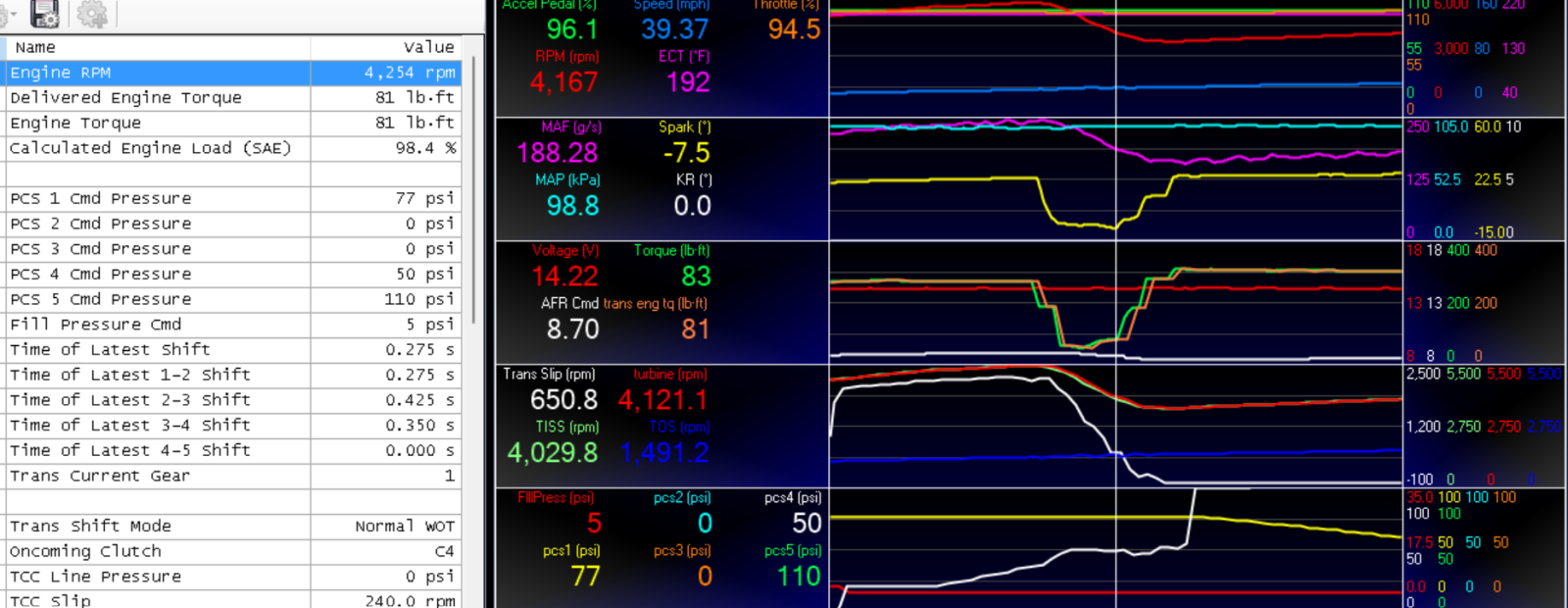The width and height of the screenshot is (1568, 608).
Task: Click the pcs4 gauge reading 50
Action: (x=807, y=524)
